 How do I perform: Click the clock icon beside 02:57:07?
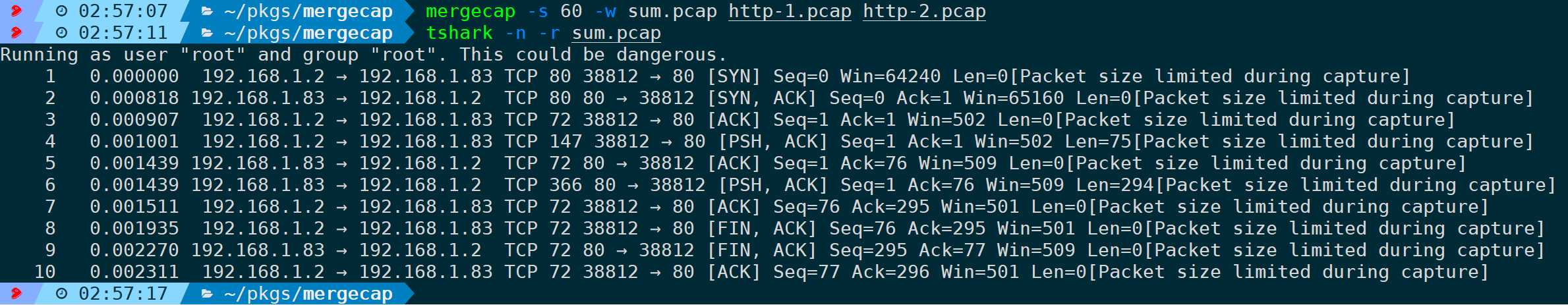point(61,11)
